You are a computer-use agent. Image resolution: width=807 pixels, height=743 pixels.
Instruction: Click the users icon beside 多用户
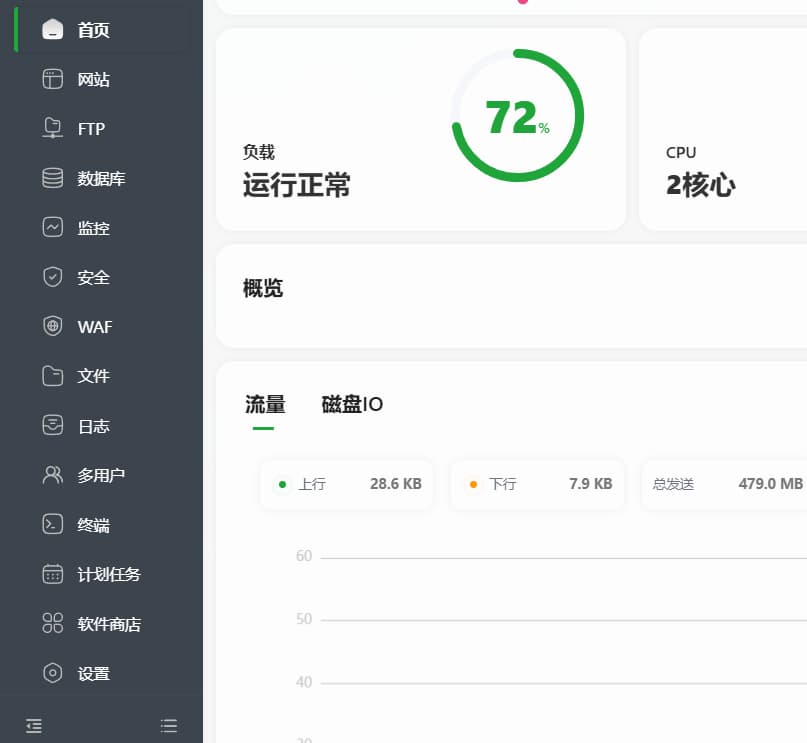(x=52, y=475)
